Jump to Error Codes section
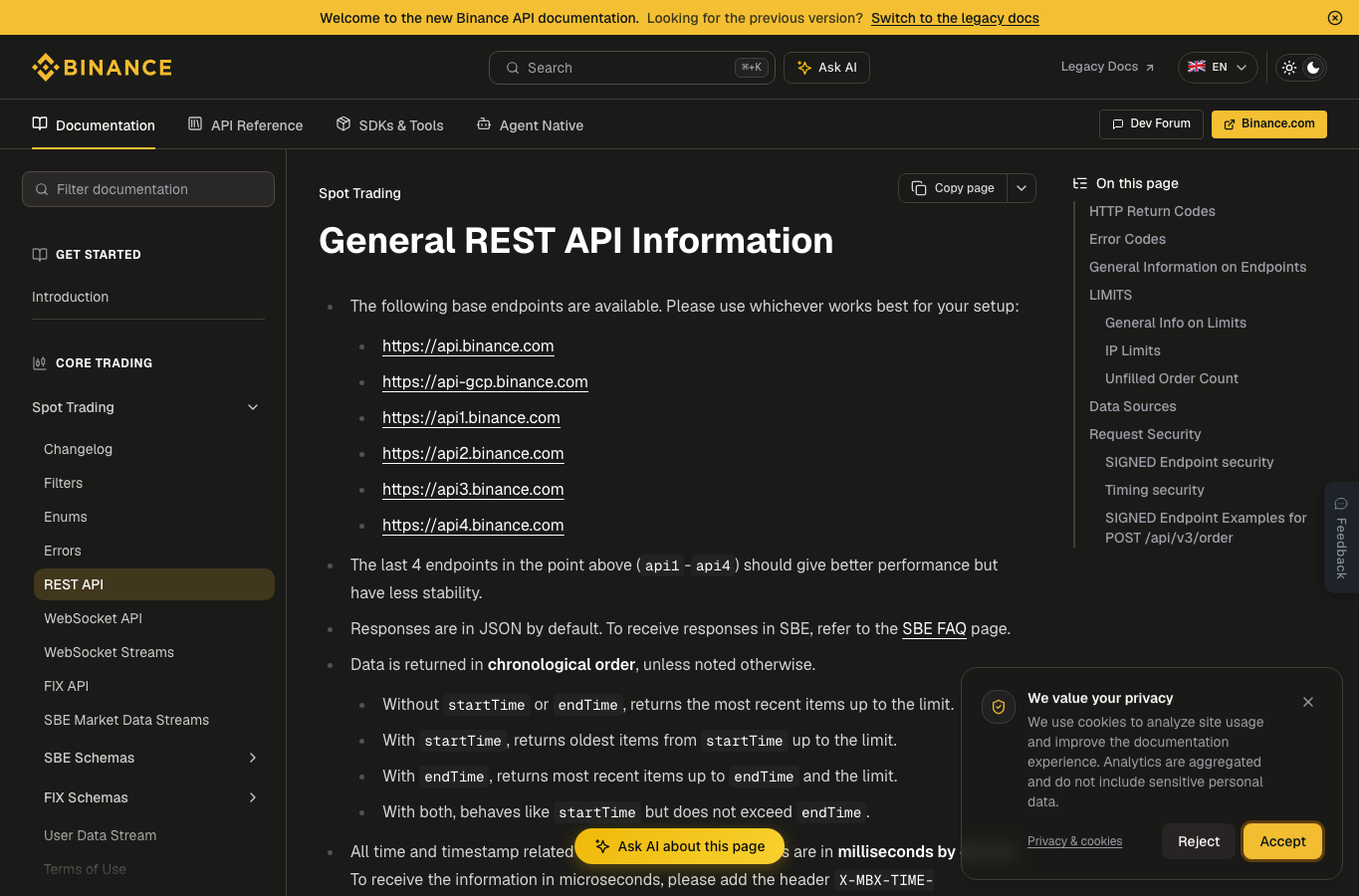The width and height of the screenshot is (1359, 896). [1127, 239]
